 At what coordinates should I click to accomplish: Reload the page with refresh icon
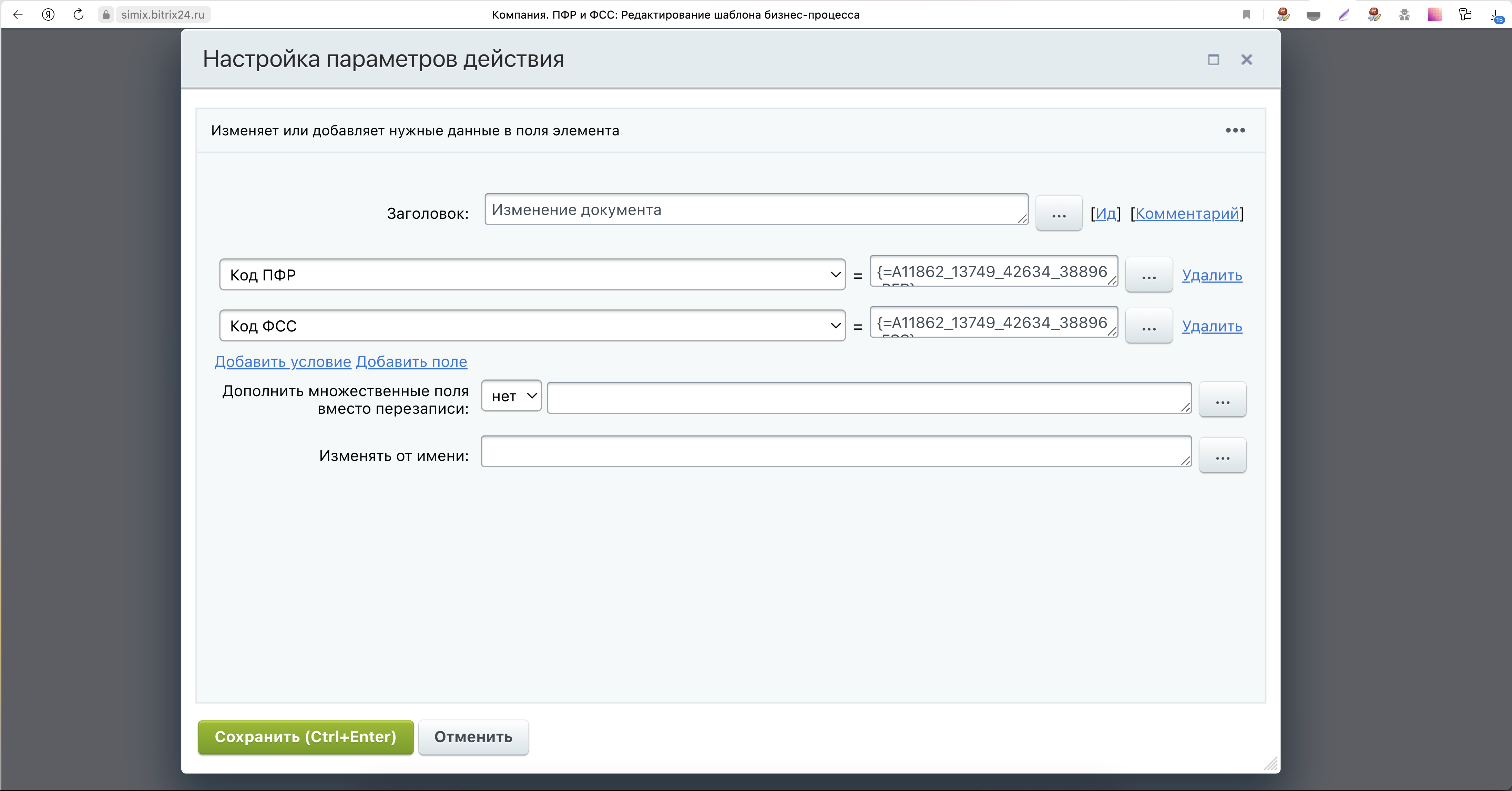pyautogui.click(x=78, y=15)
